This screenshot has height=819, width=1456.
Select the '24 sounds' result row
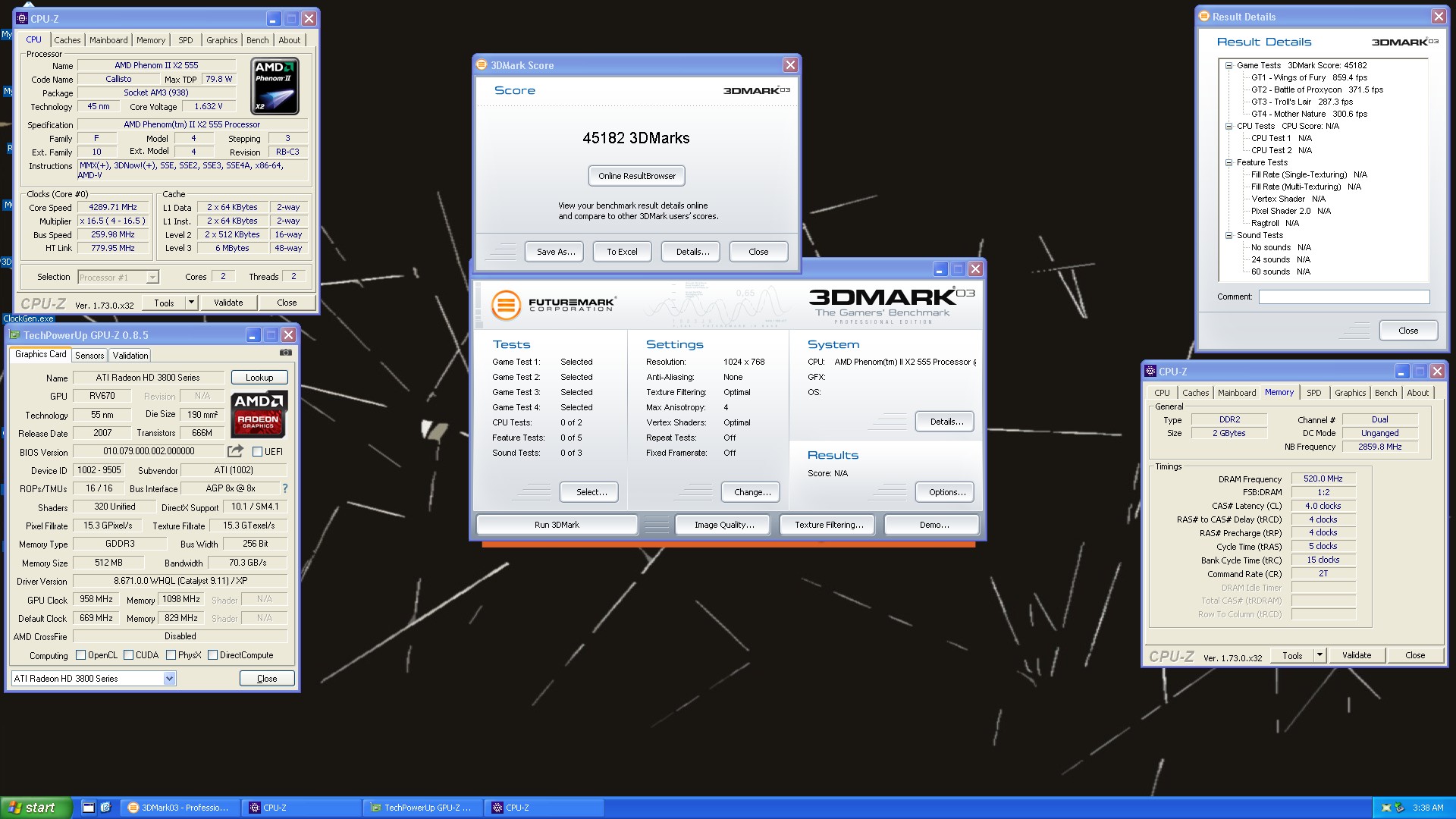(1281, 259)
